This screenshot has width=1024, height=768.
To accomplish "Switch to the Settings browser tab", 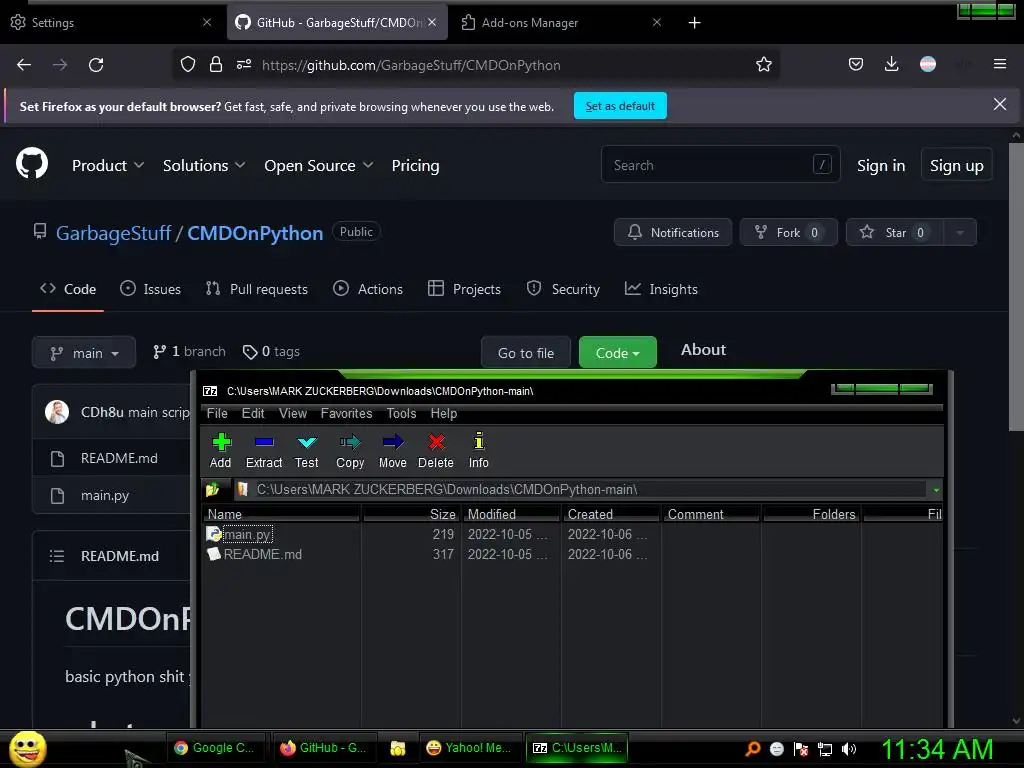I will [111, 23].
